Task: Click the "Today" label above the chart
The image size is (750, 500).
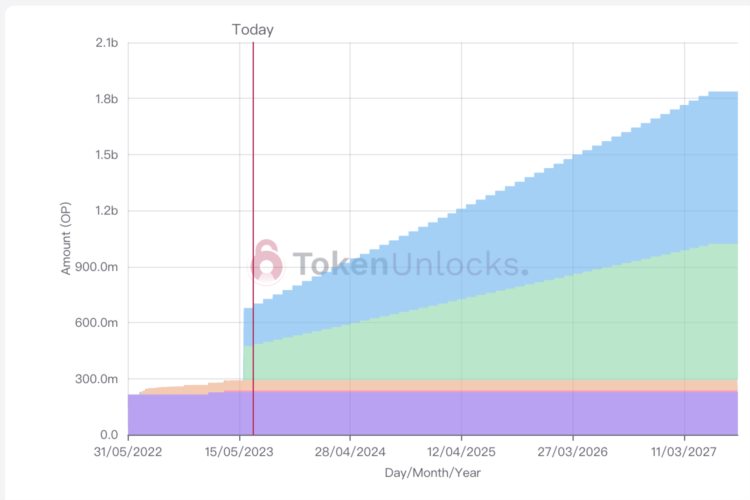Action: [x=252, y=30]
